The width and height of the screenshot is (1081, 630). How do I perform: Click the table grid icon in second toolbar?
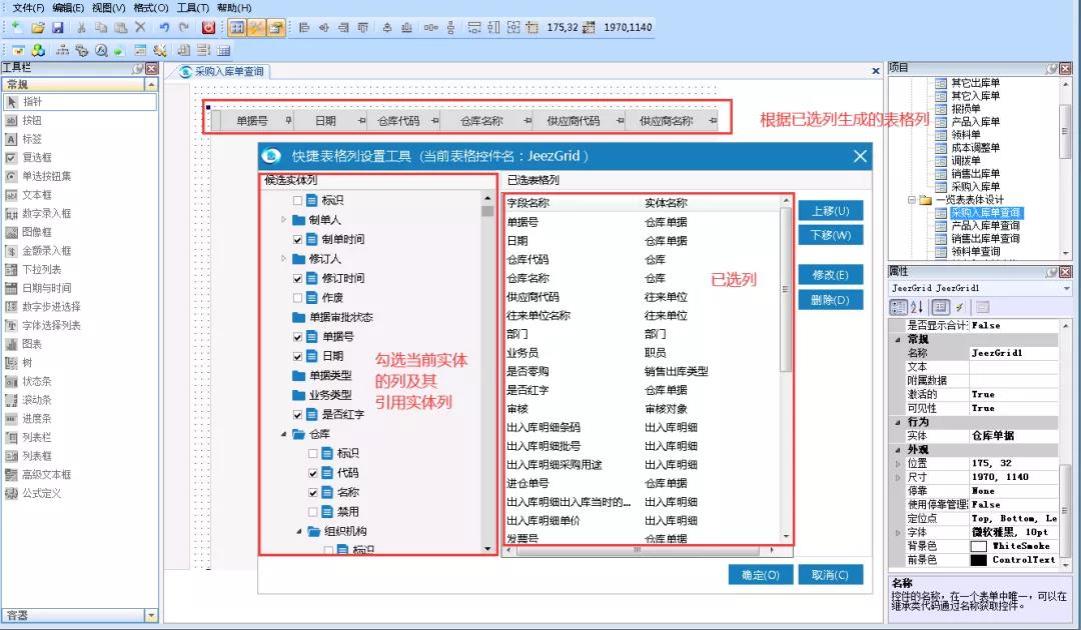[x=223, y=50]
